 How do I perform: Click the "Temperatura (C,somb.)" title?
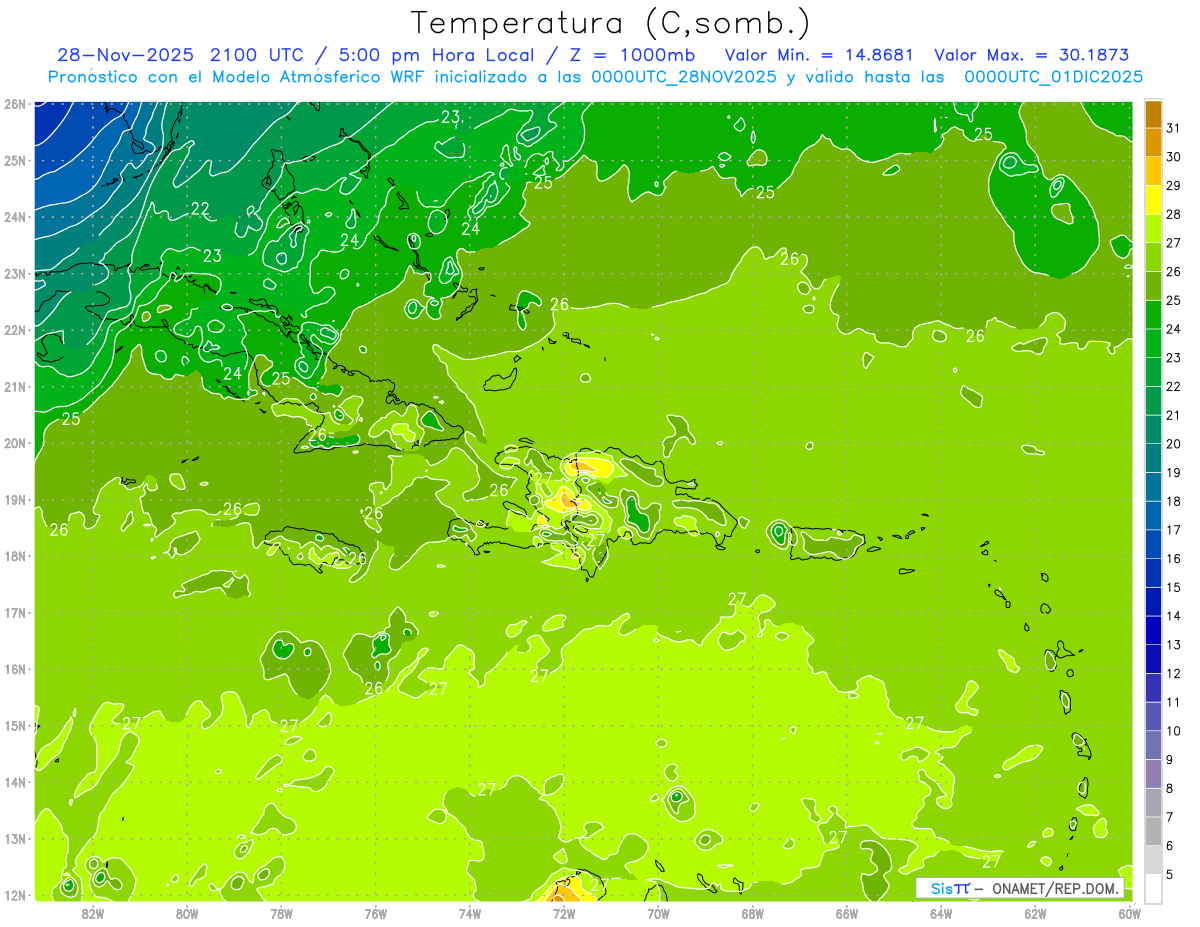(x=611, y=23)
